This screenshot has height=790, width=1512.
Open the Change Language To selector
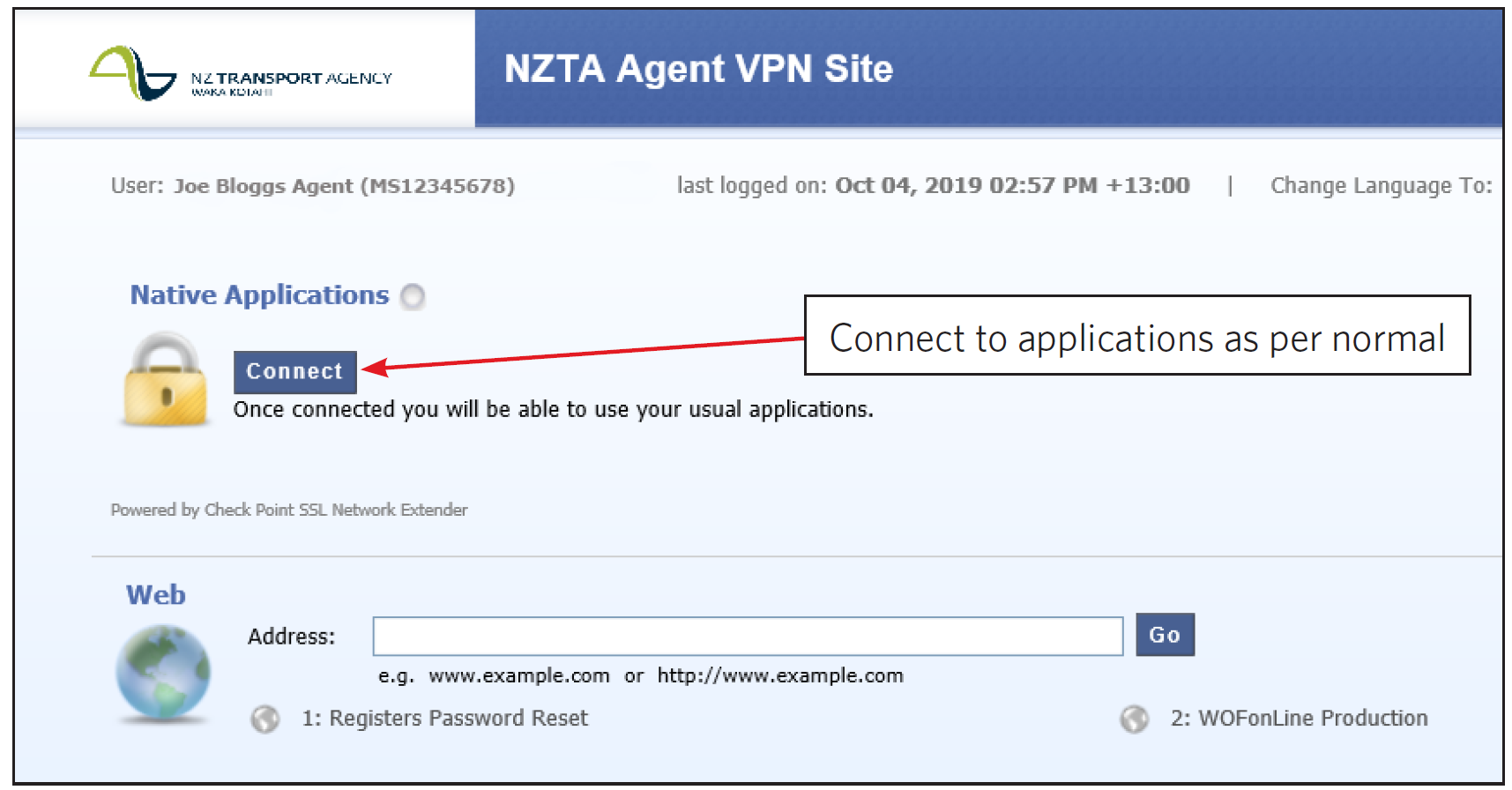1381,186
